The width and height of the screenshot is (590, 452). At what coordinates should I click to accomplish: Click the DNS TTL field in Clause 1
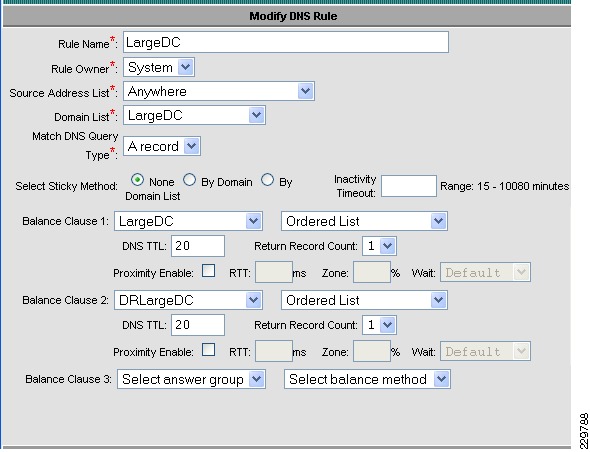point(198,246)
